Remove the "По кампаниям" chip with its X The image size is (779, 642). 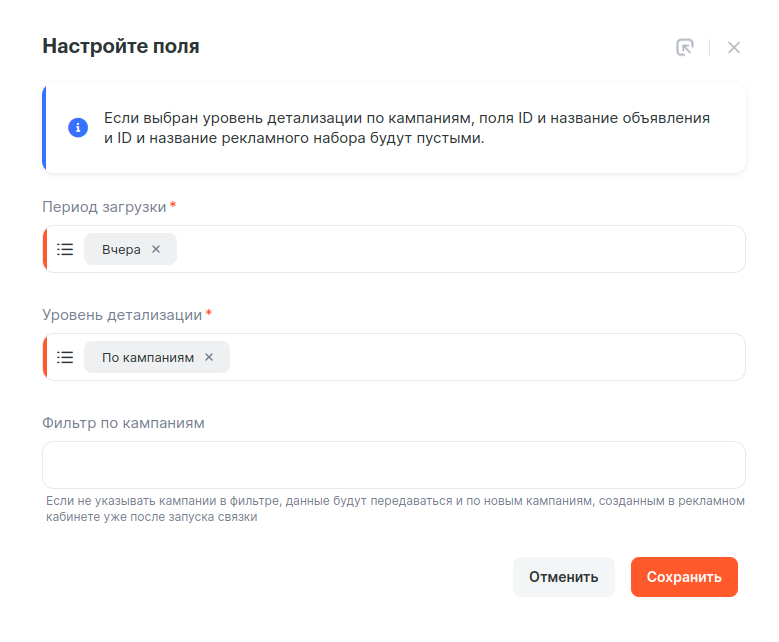[x=209, y=357]
